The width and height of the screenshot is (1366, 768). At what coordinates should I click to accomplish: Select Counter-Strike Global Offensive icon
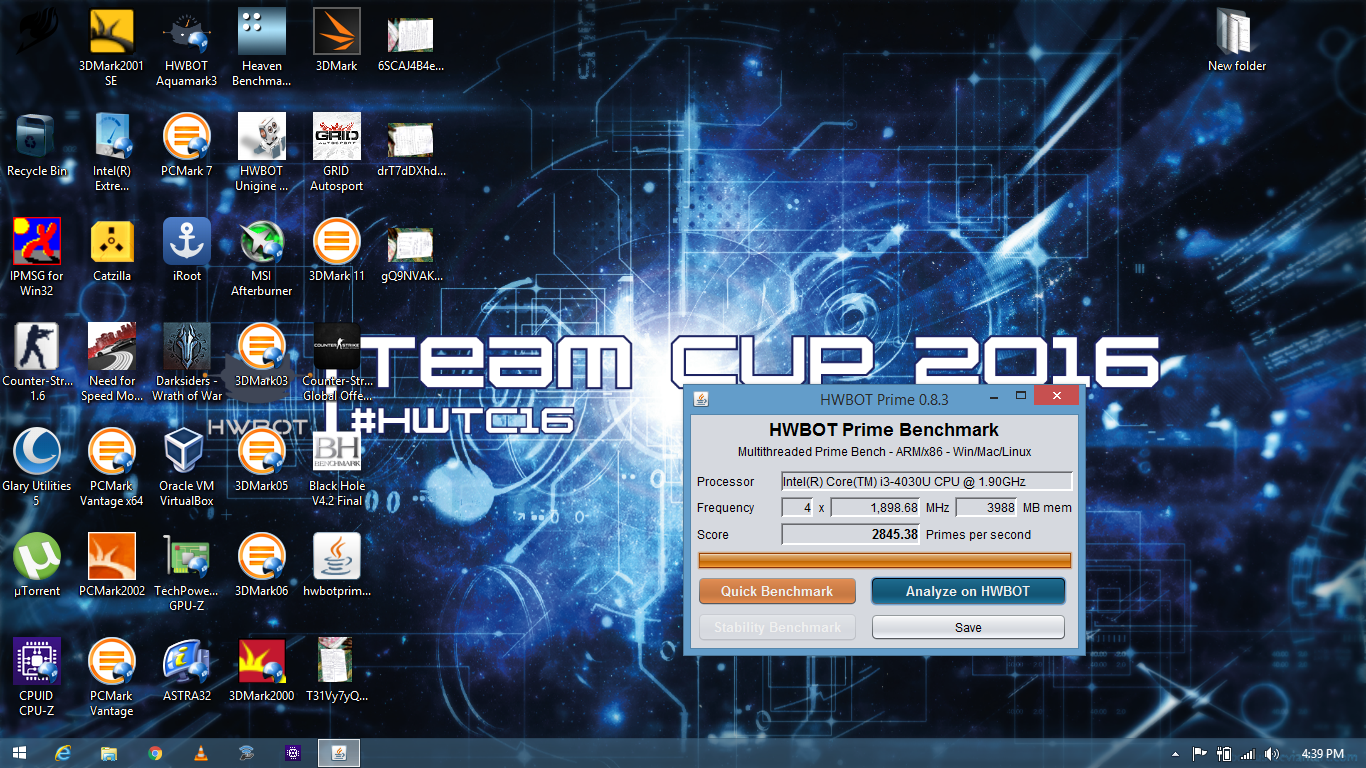[337, 362]
